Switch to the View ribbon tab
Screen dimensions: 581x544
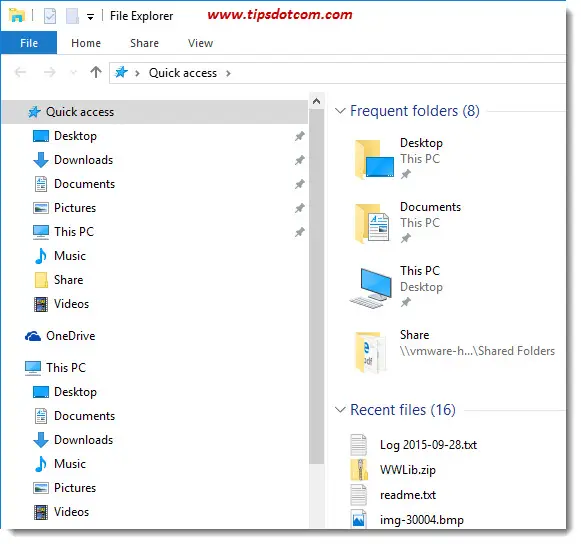pyautogui.click(x=200, y=43)
